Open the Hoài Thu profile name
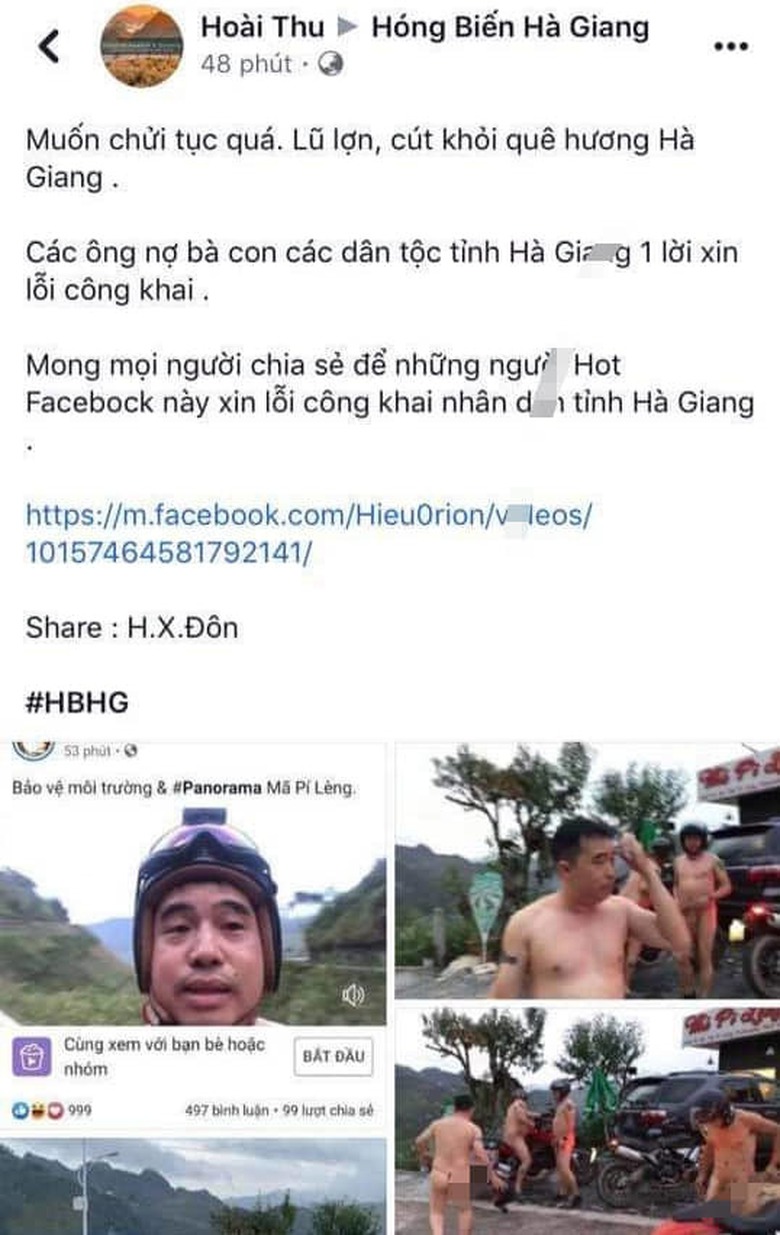The height and width of the screenshot is (1235, 780). pos(263,27)
